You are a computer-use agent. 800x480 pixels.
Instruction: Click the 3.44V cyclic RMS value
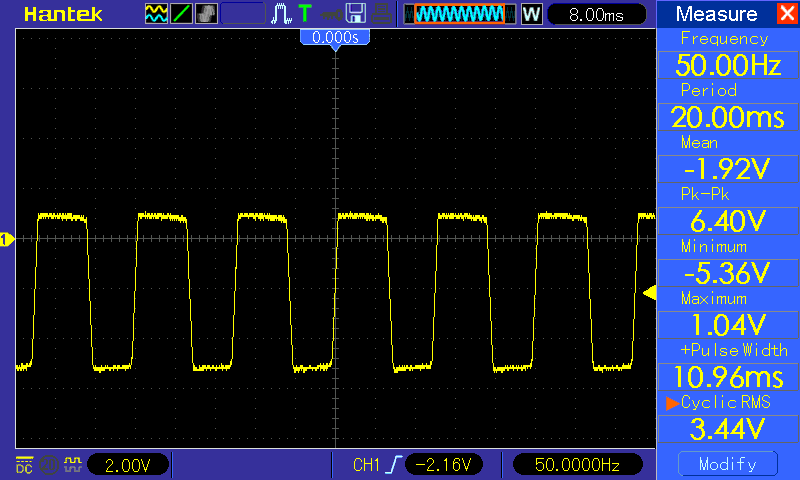[x=728, y=429]
